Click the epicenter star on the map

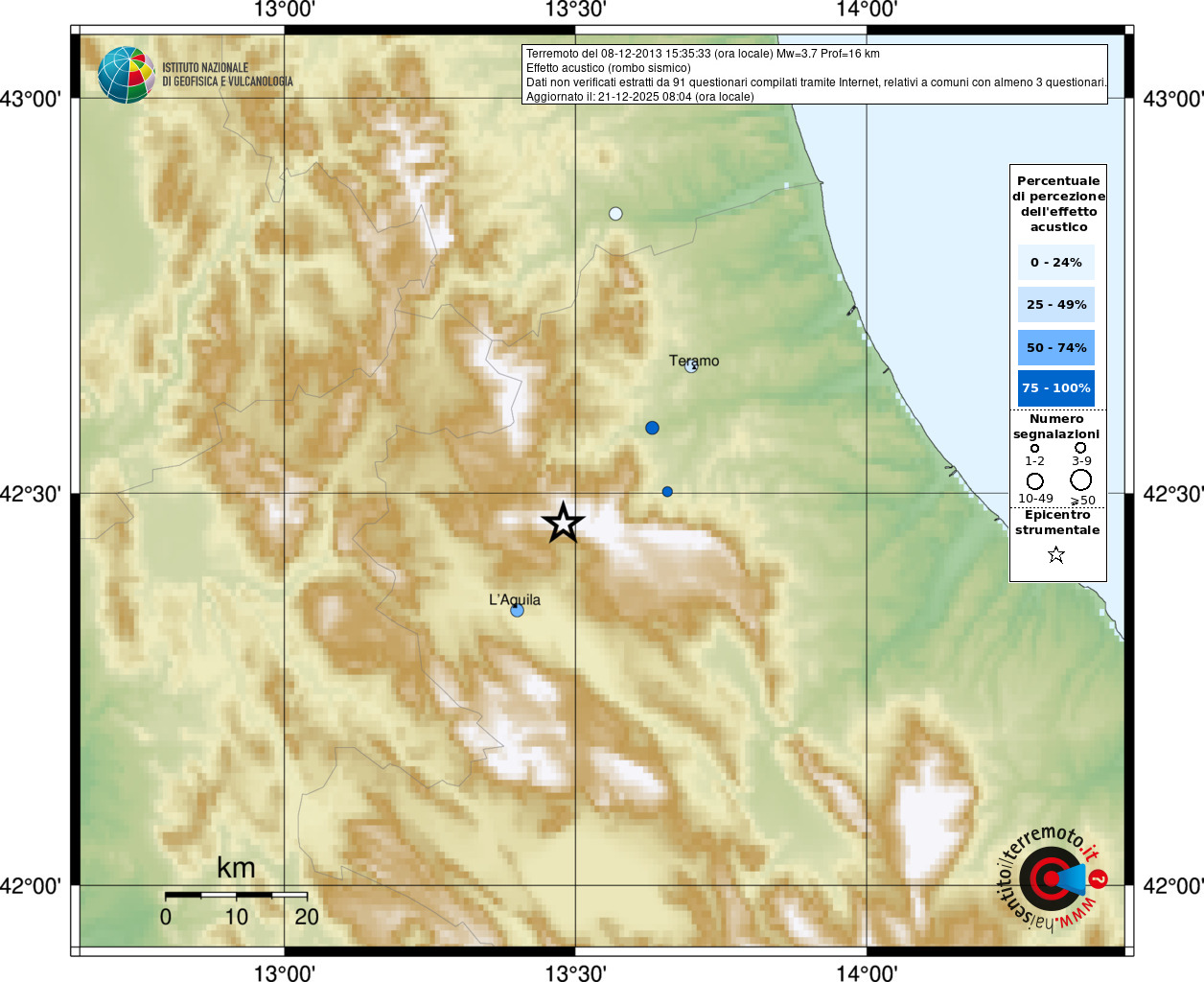coord(563,523)
